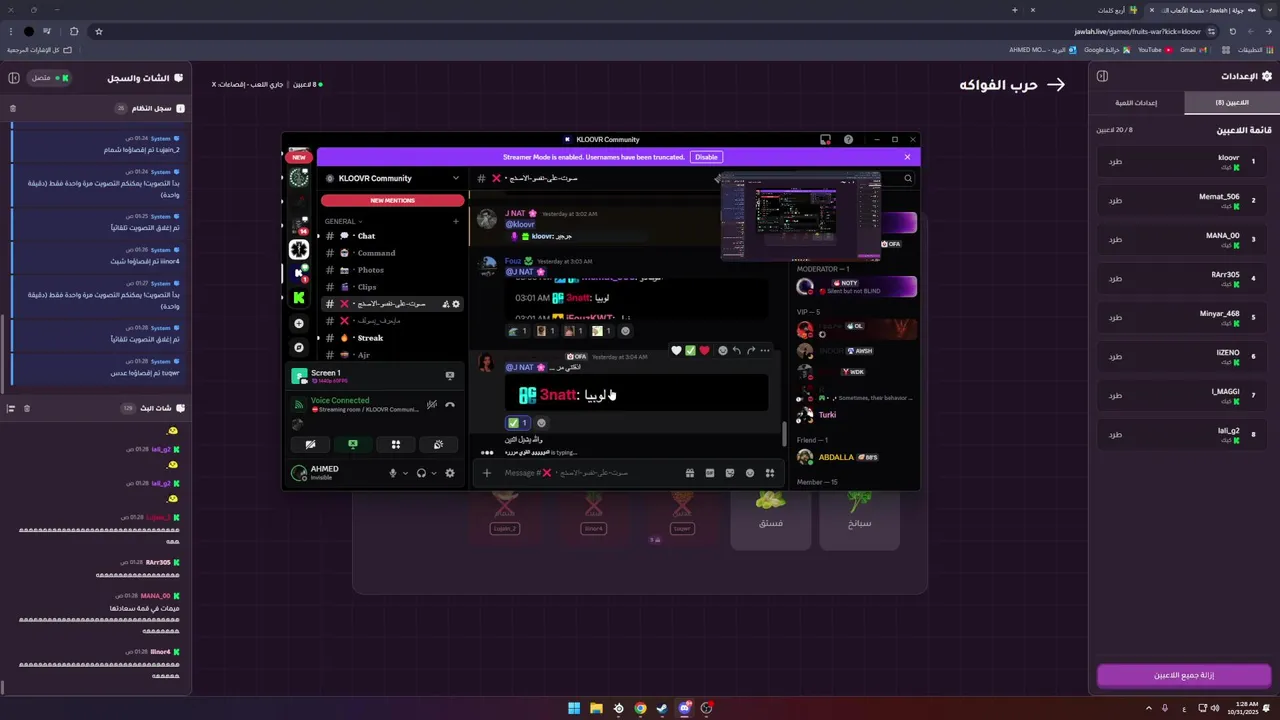The image size is (1280, 720).
Task: Open Discord inbox icon in title bar
Action: [x=825, y=140]
